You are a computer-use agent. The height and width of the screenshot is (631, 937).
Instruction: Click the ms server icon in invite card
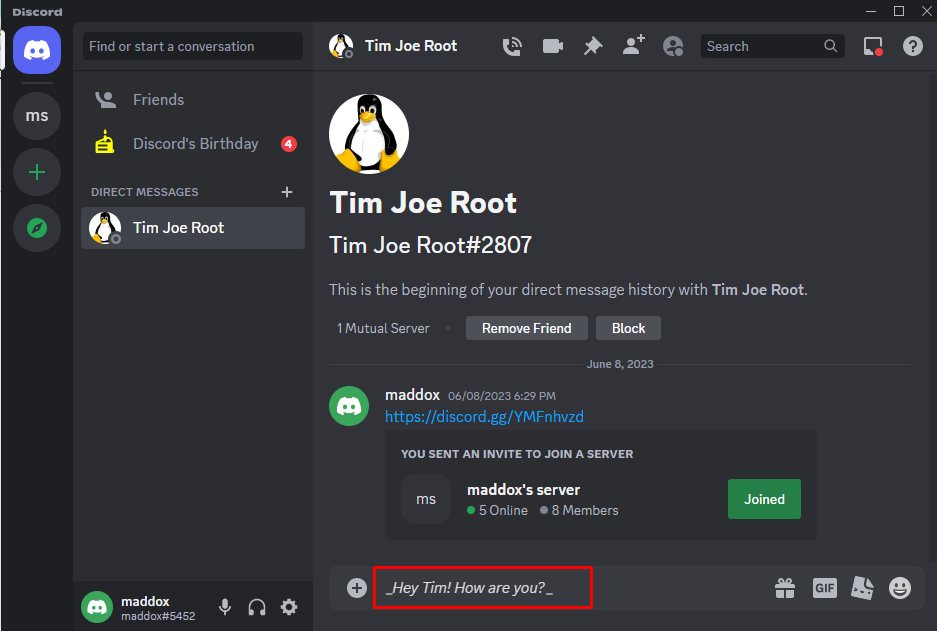point(425,499)
